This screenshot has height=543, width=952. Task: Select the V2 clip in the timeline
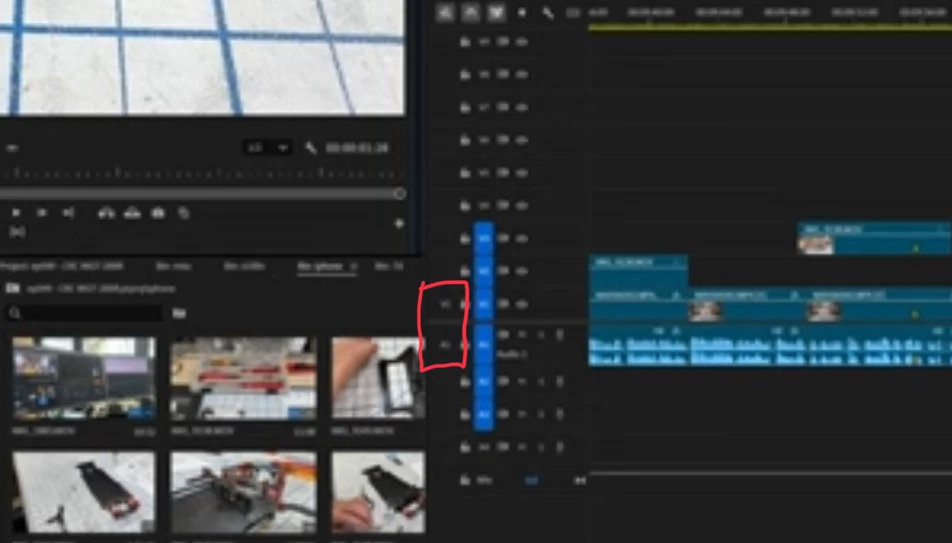(x=638, y=271)
